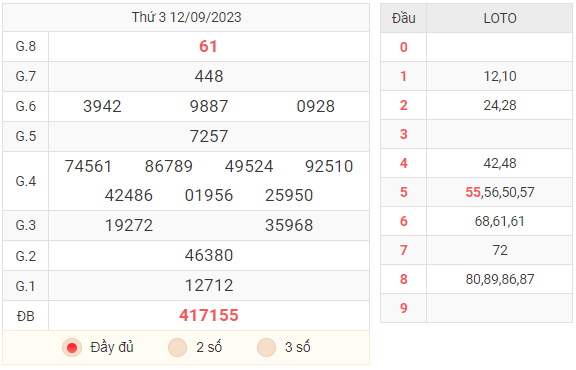
Task: Click the G.5 result 7257
Action: click(209, 137)
